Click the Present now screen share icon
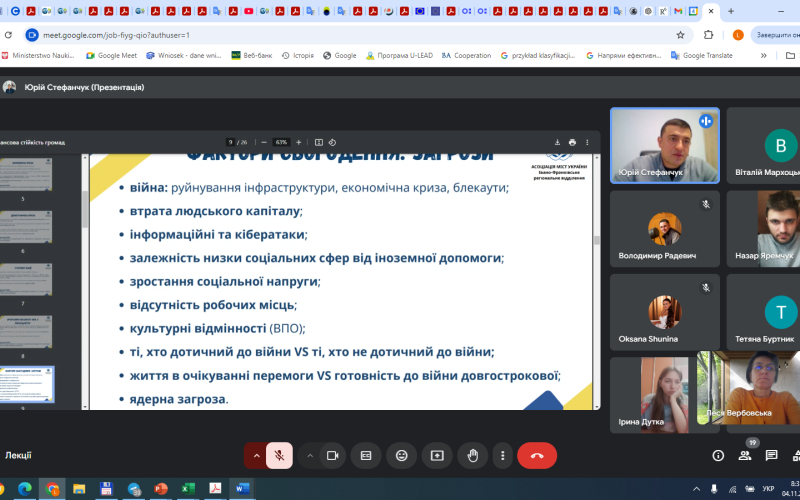This screenshot has width=800, height=500. point(437,456)
